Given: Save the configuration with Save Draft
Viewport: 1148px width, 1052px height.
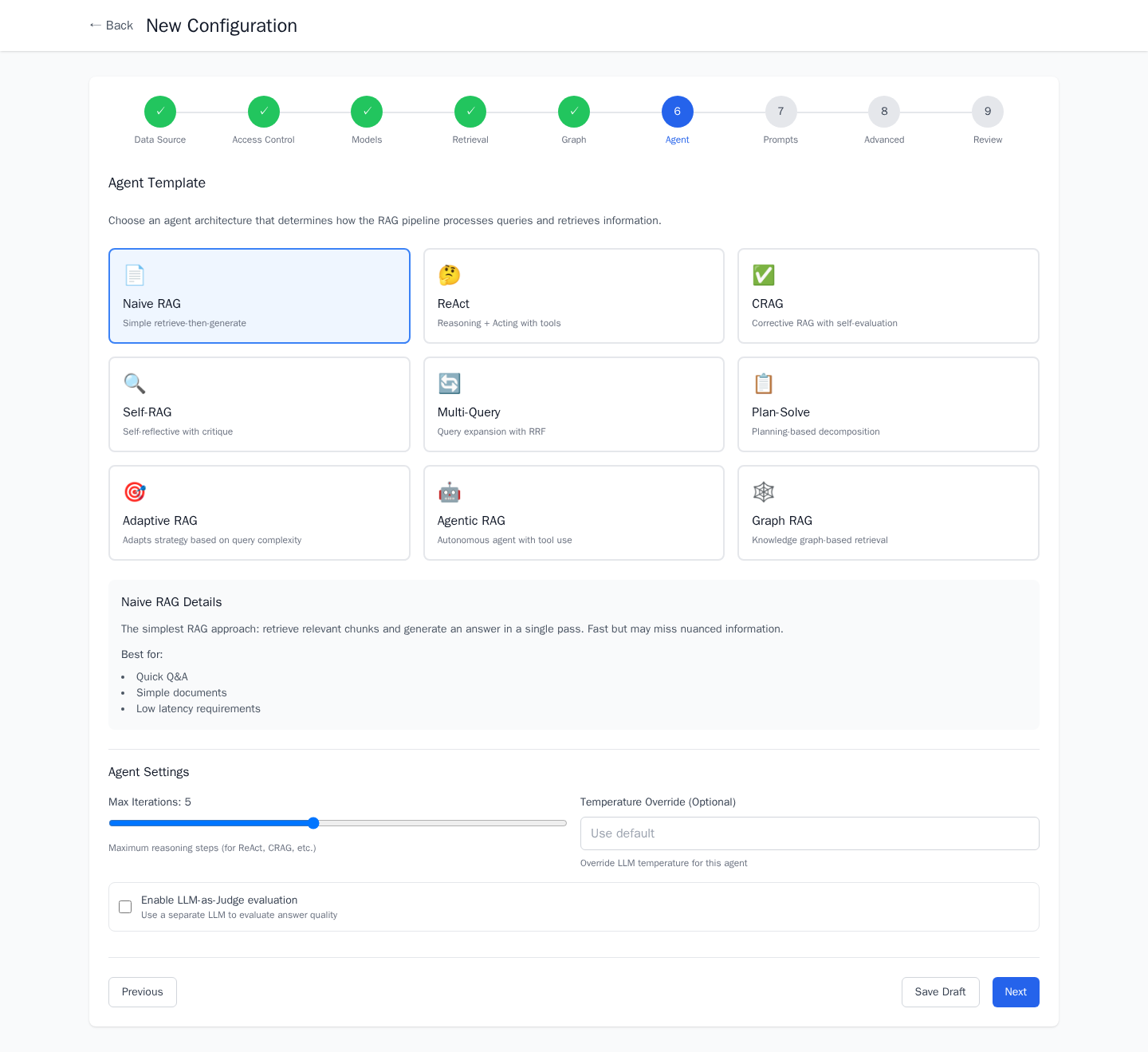Looking at the screenshot, I should point(941,992).
